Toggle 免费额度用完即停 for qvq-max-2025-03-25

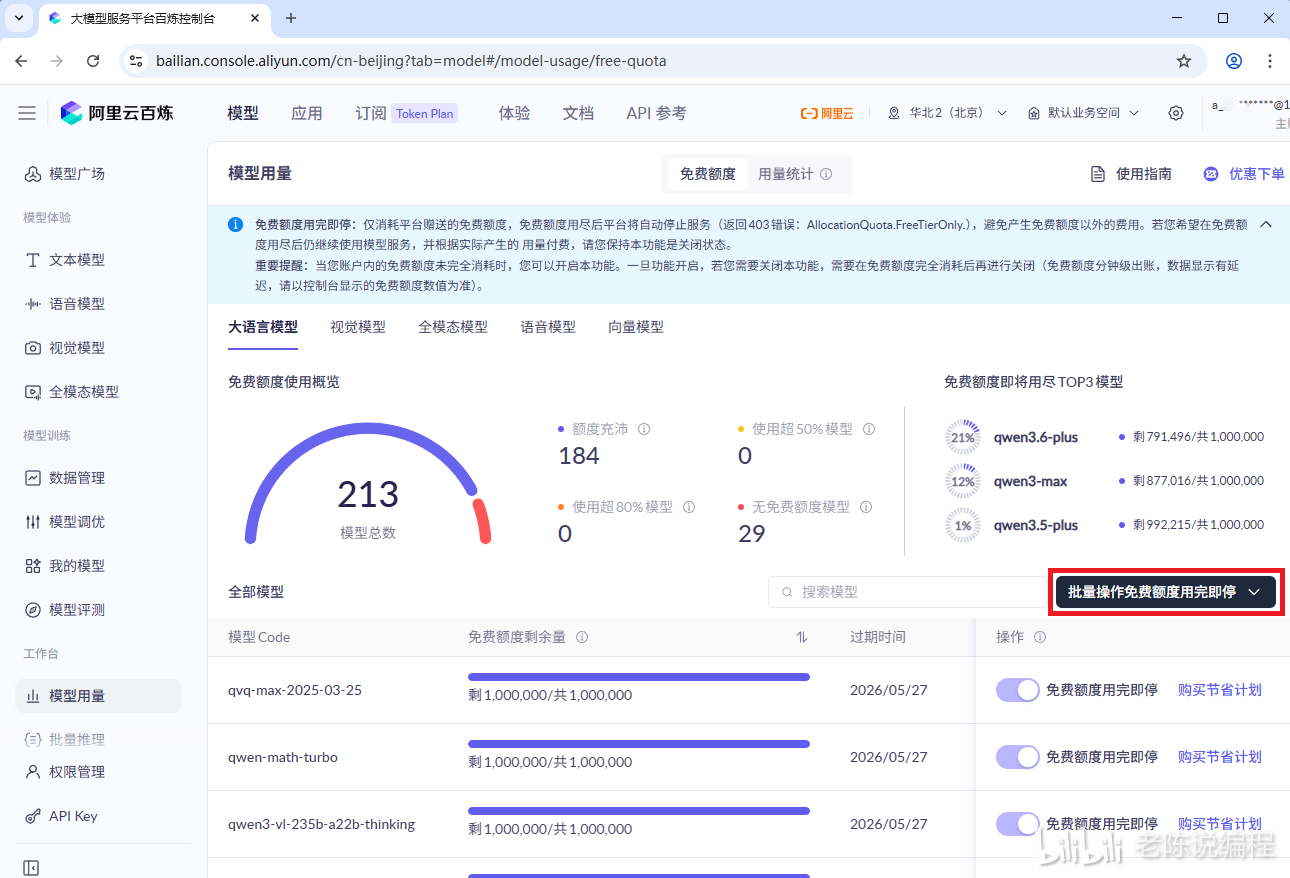(x=1018, y=690)
